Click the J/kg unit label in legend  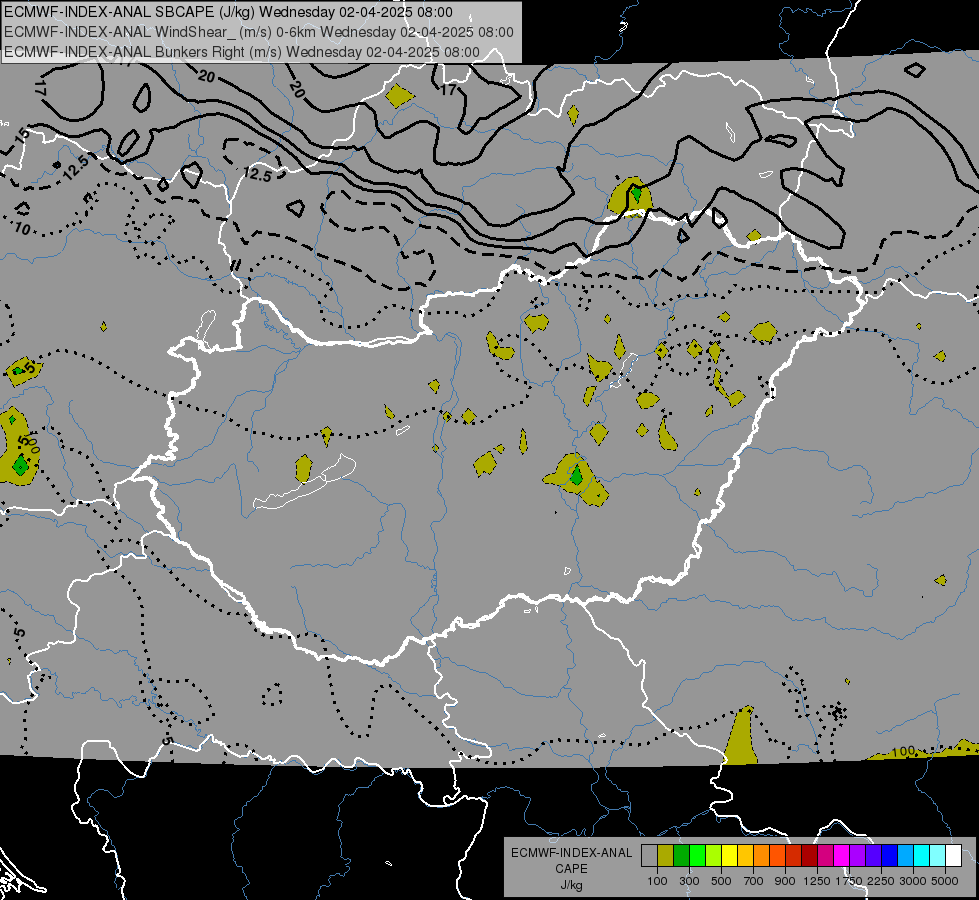click(x=571, y=885)
